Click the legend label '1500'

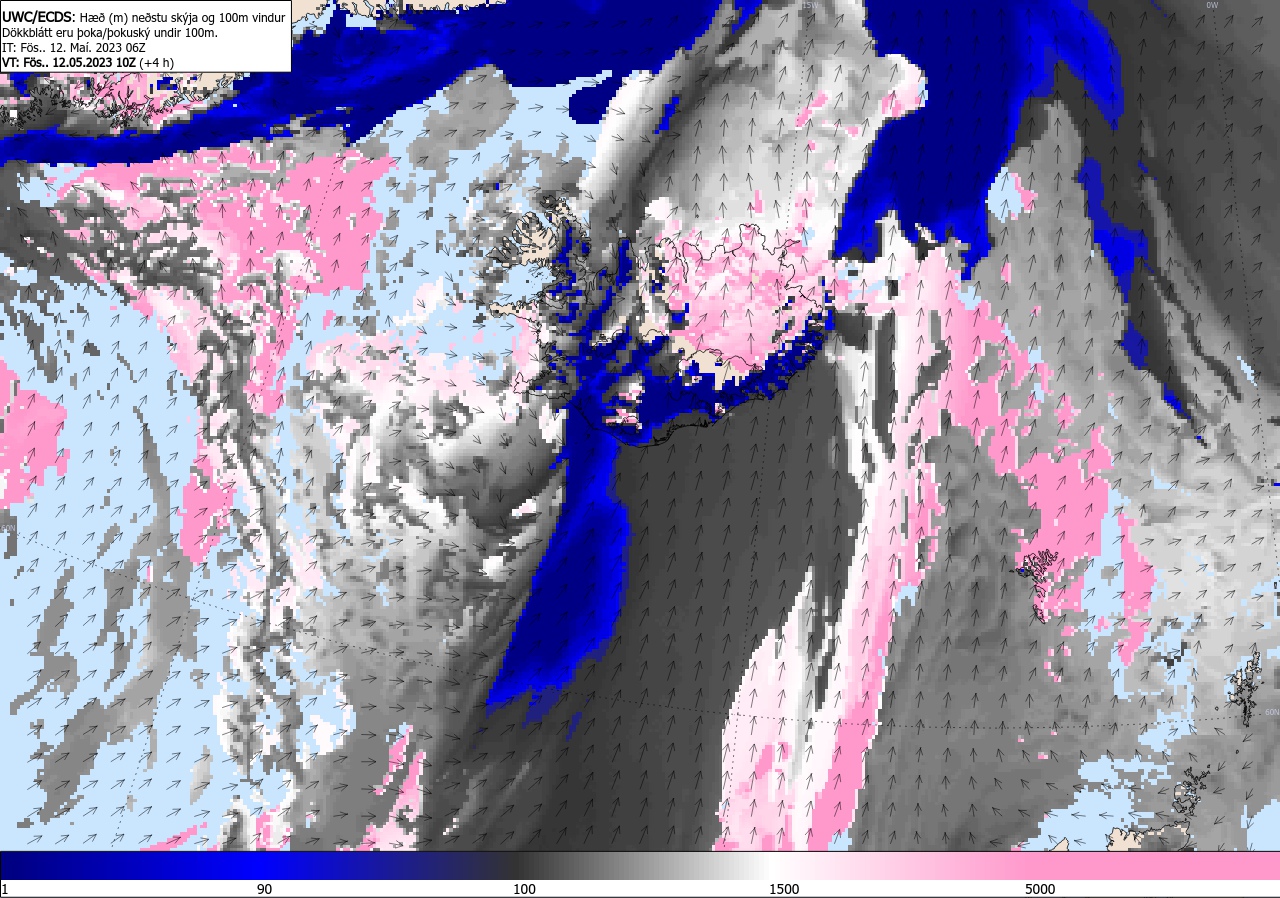pyautogui.click(x=784, y=889)
